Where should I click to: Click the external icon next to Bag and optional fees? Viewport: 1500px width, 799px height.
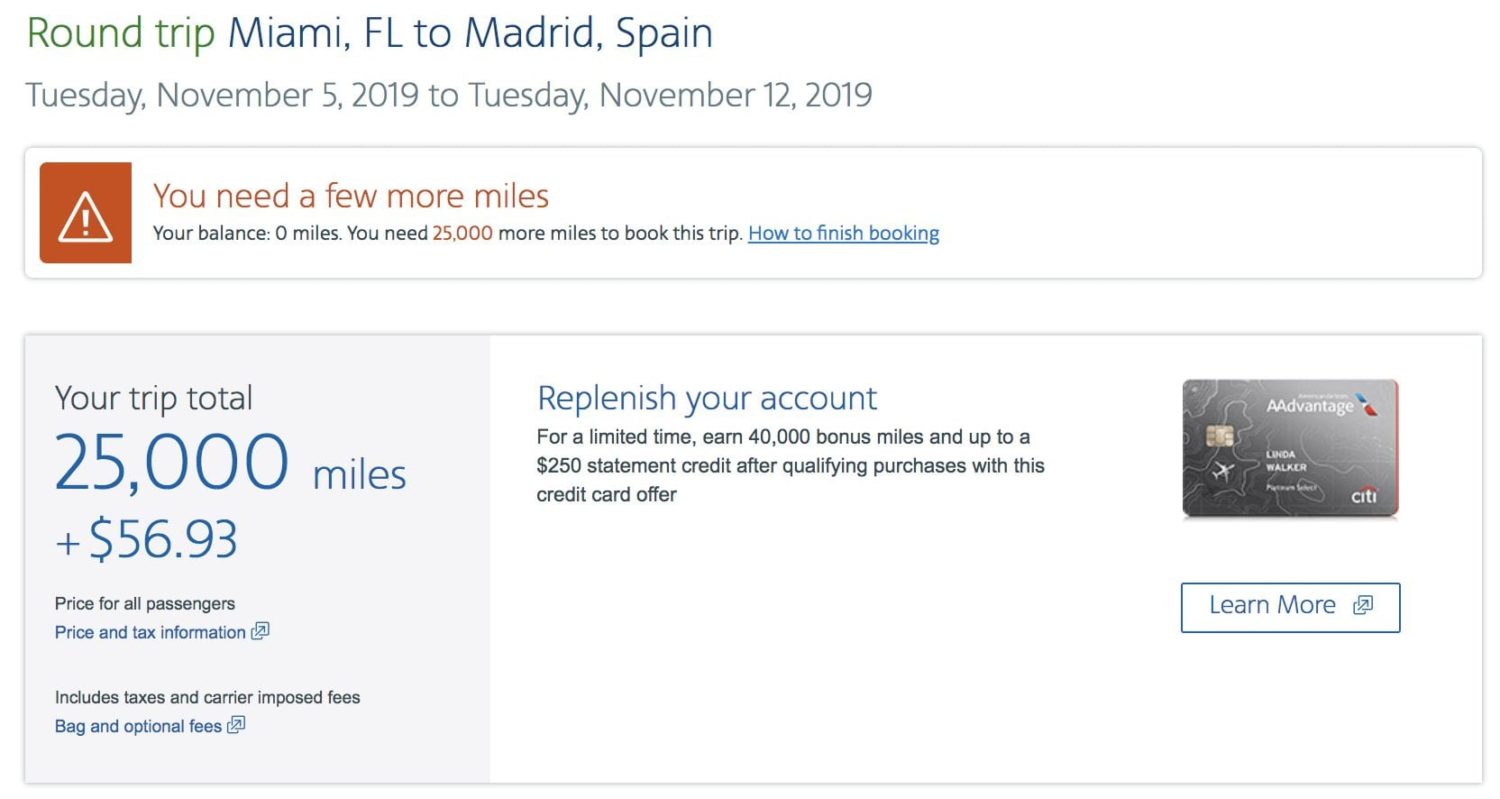[236, 725]
